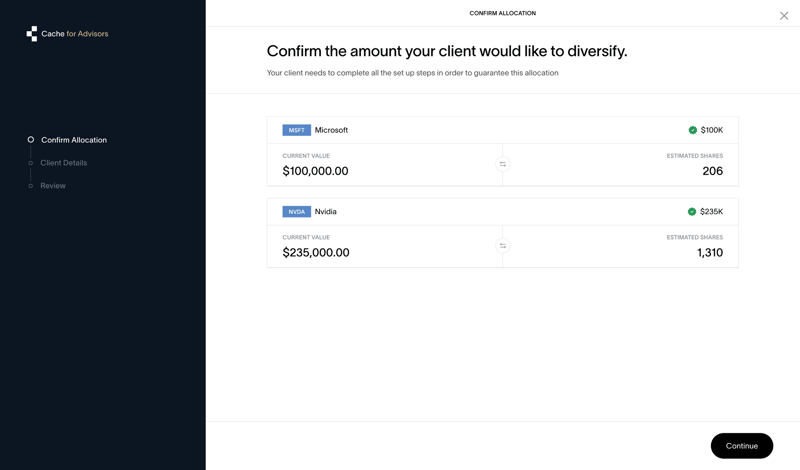
Task: Select the Review step circle
Action: (x=31, y=186)
